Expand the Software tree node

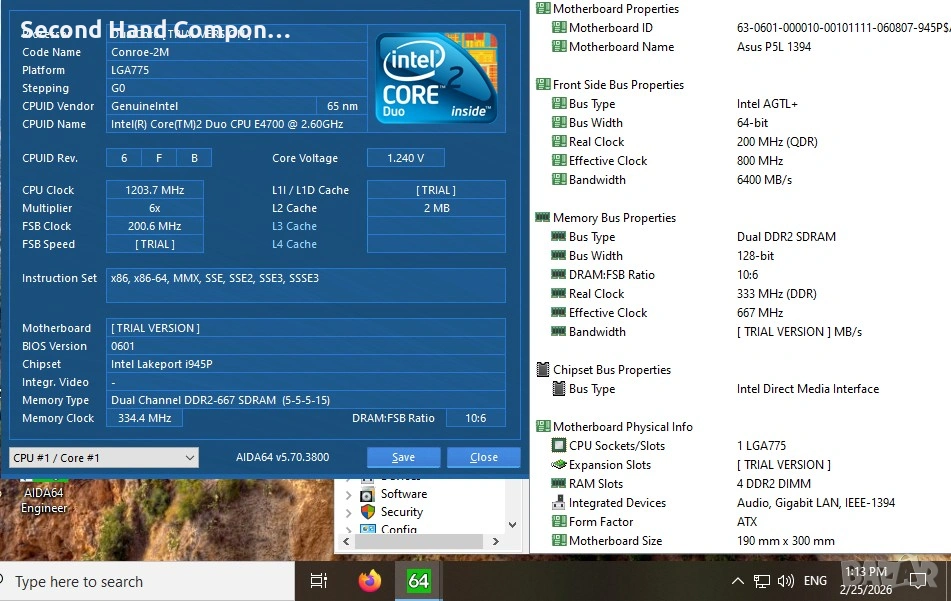(348, 495)
